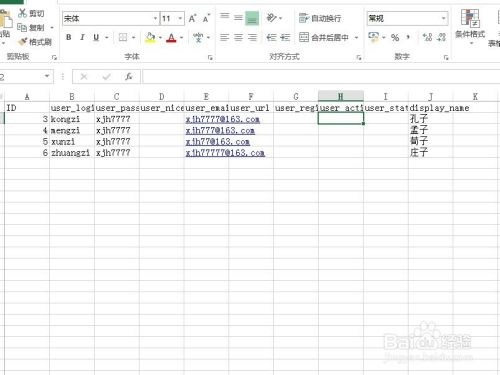Click the decrease decimal places icon

[x=441, y=37]
